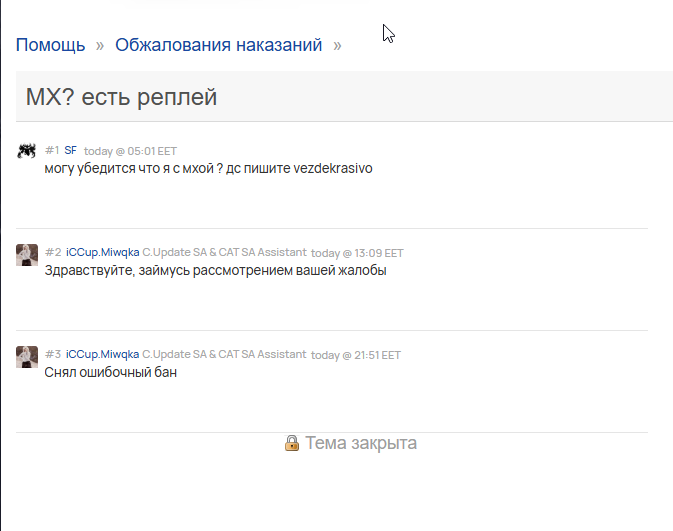
Task: Click Miwqka's avatar in post #3
Action: [27, 357]
